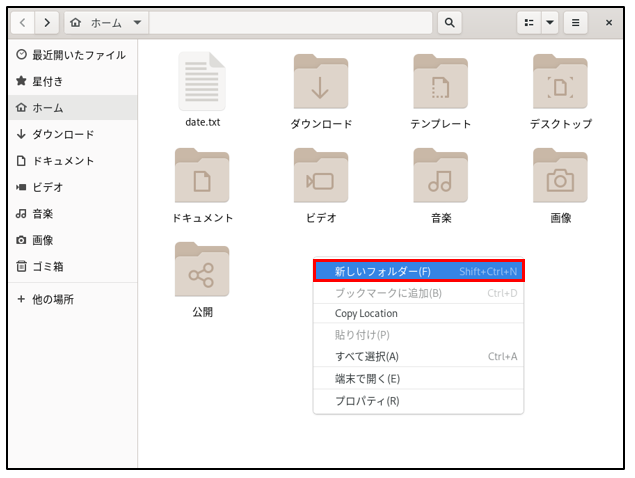Open the 音楽 folder in file grid

[440, 177]
